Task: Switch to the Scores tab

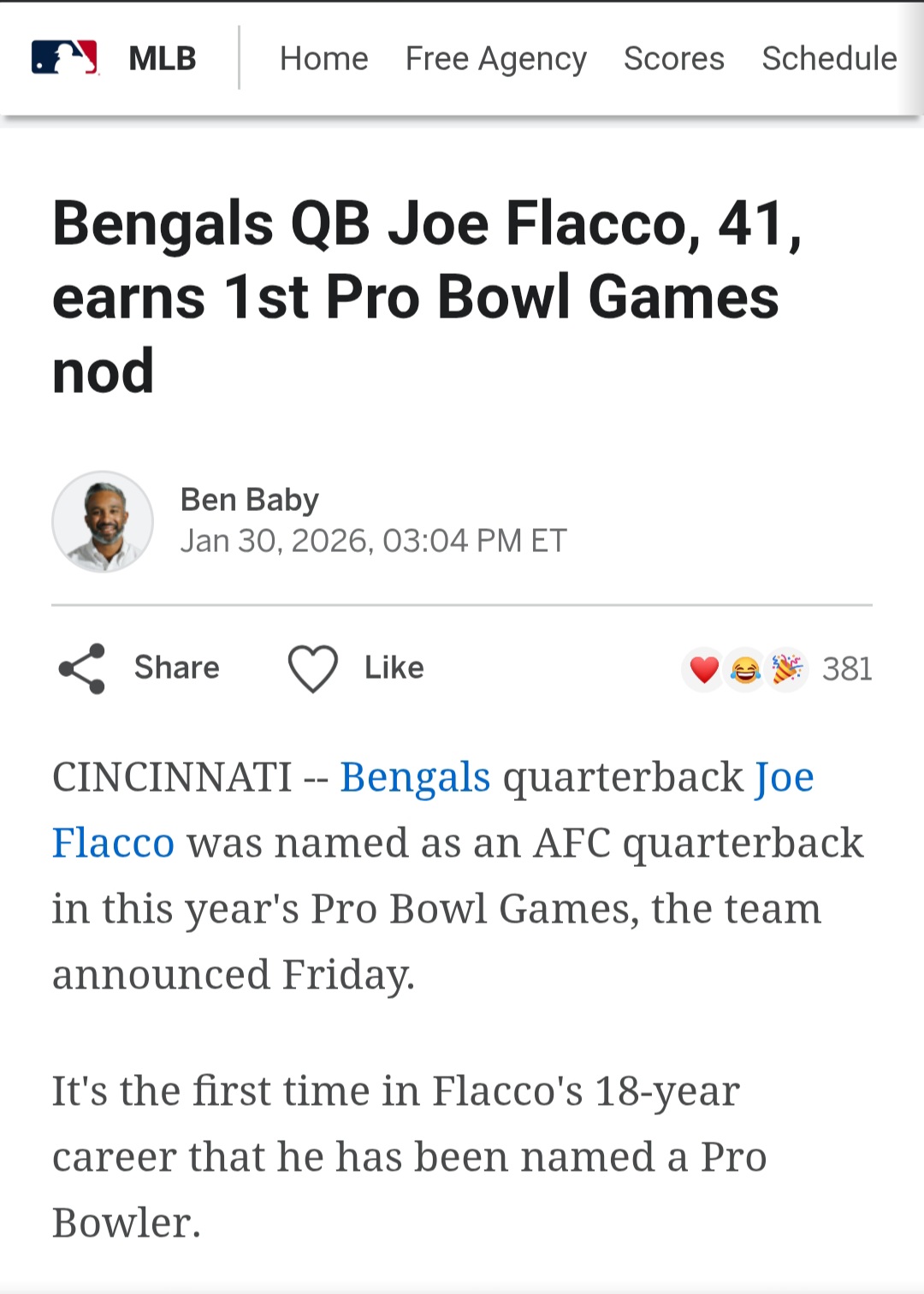Action: [674, 58]
